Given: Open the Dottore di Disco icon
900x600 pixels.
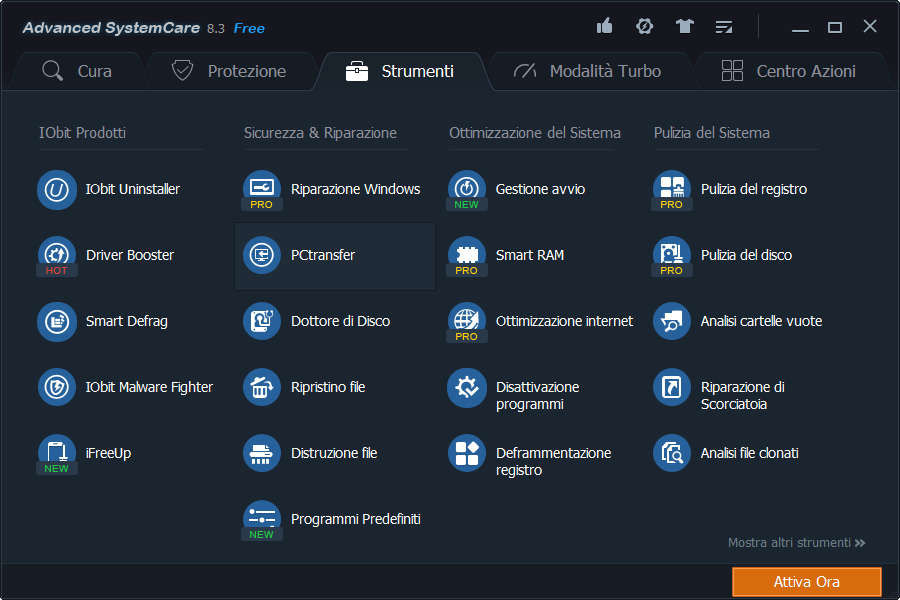Looking at the screenshot, I should (x=262, y=321).
